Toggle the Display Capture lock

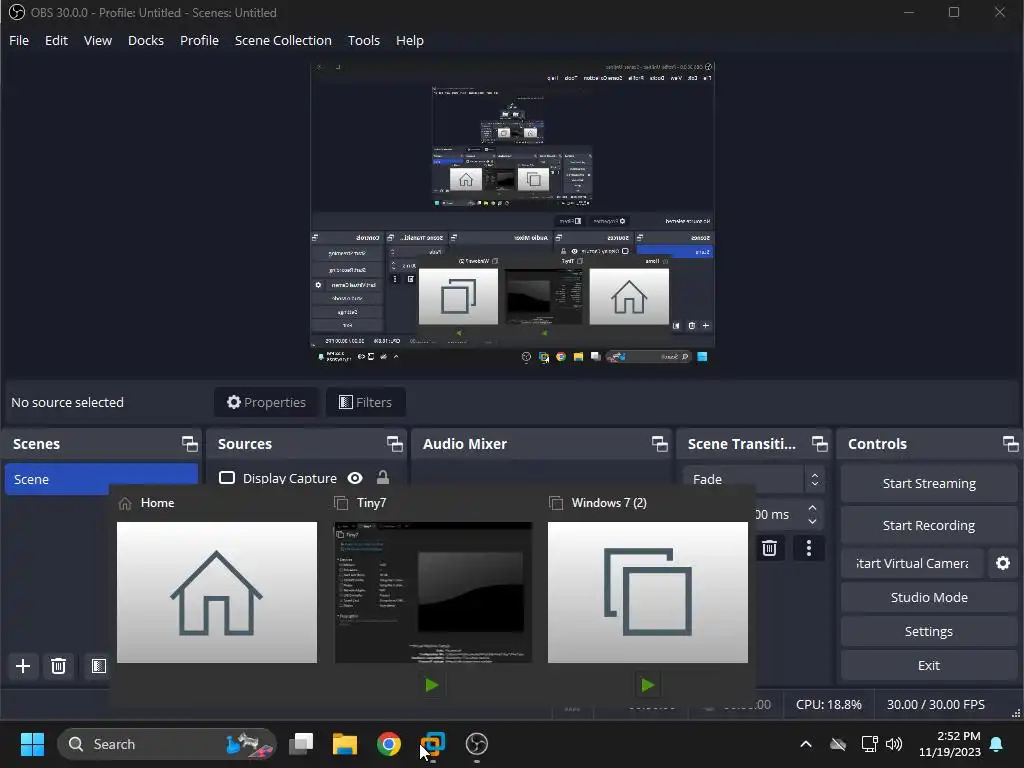click(383, 478)
